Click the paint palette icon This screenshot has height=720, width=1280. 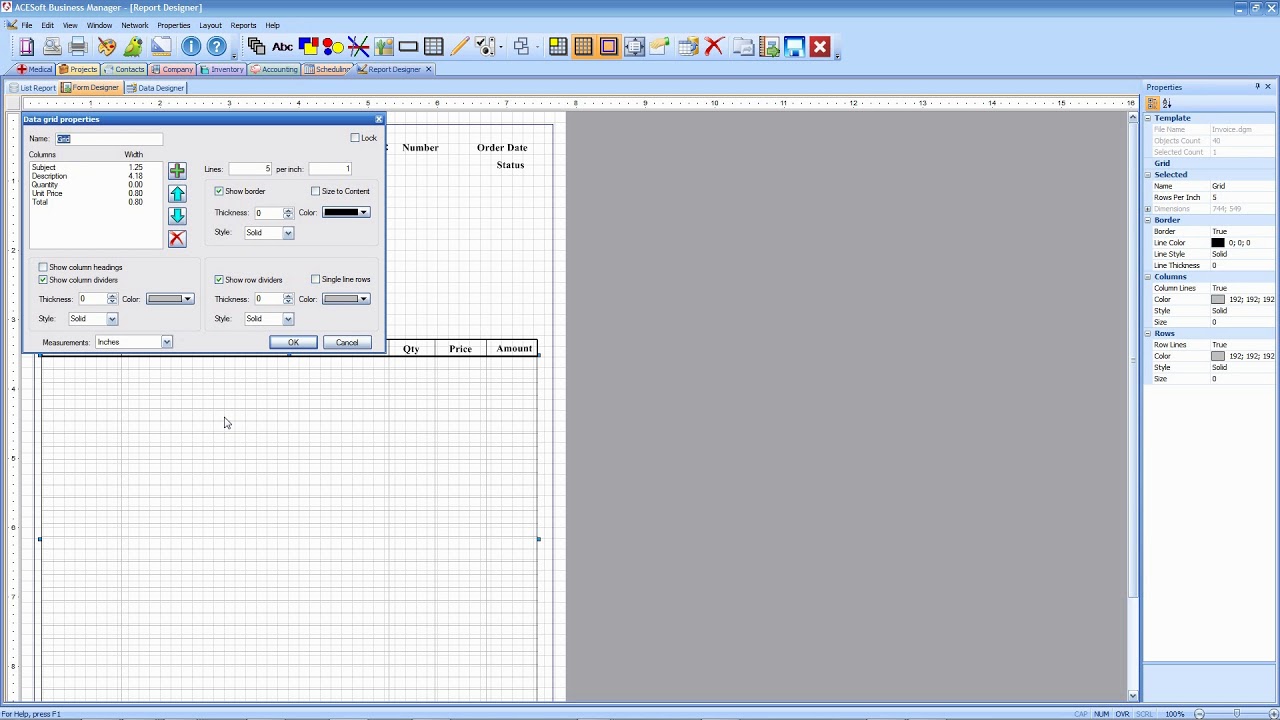(x=107, y=46)
